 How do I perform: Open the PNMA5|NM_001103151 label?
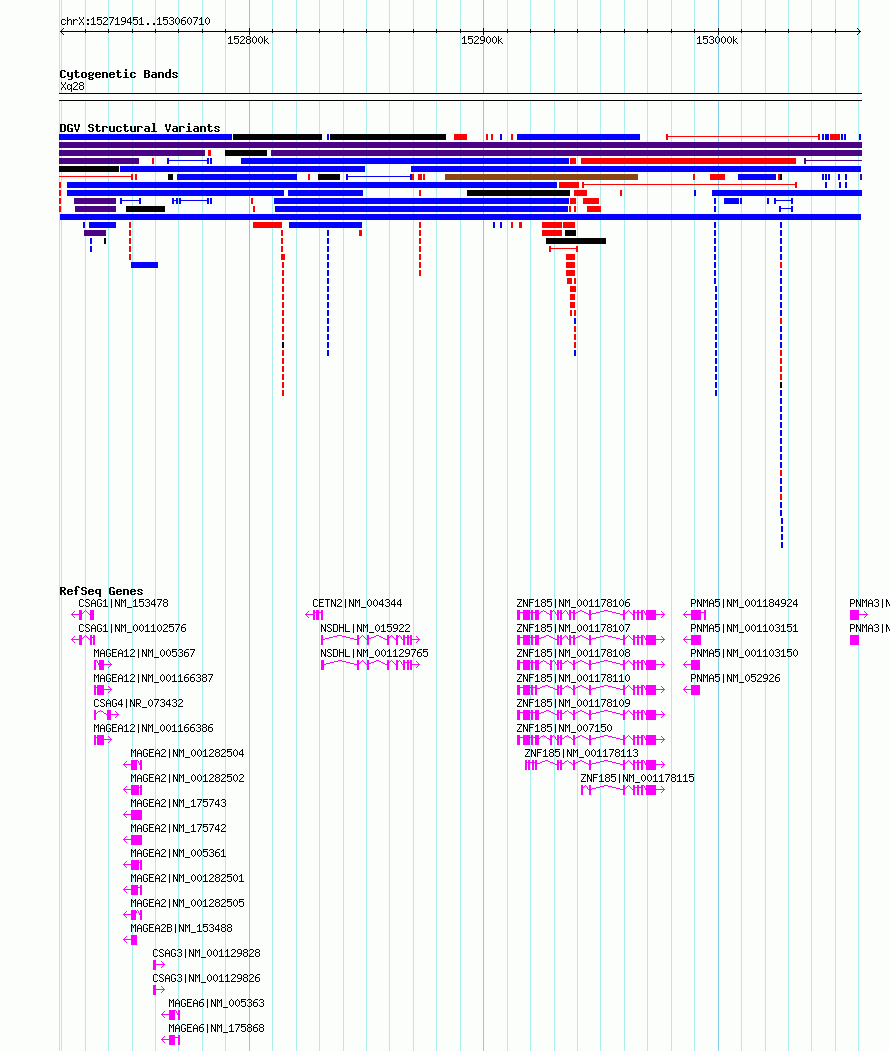(745, 628)
